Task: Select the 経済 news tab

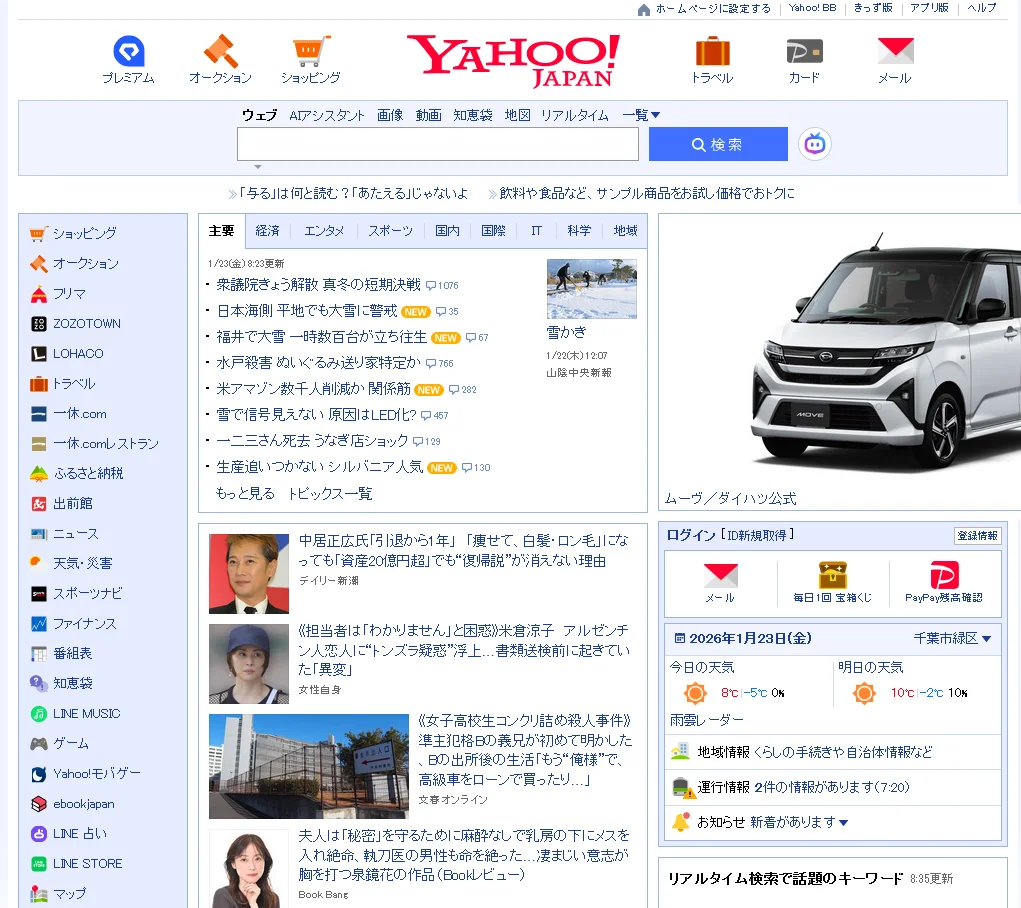Action: 267,231
